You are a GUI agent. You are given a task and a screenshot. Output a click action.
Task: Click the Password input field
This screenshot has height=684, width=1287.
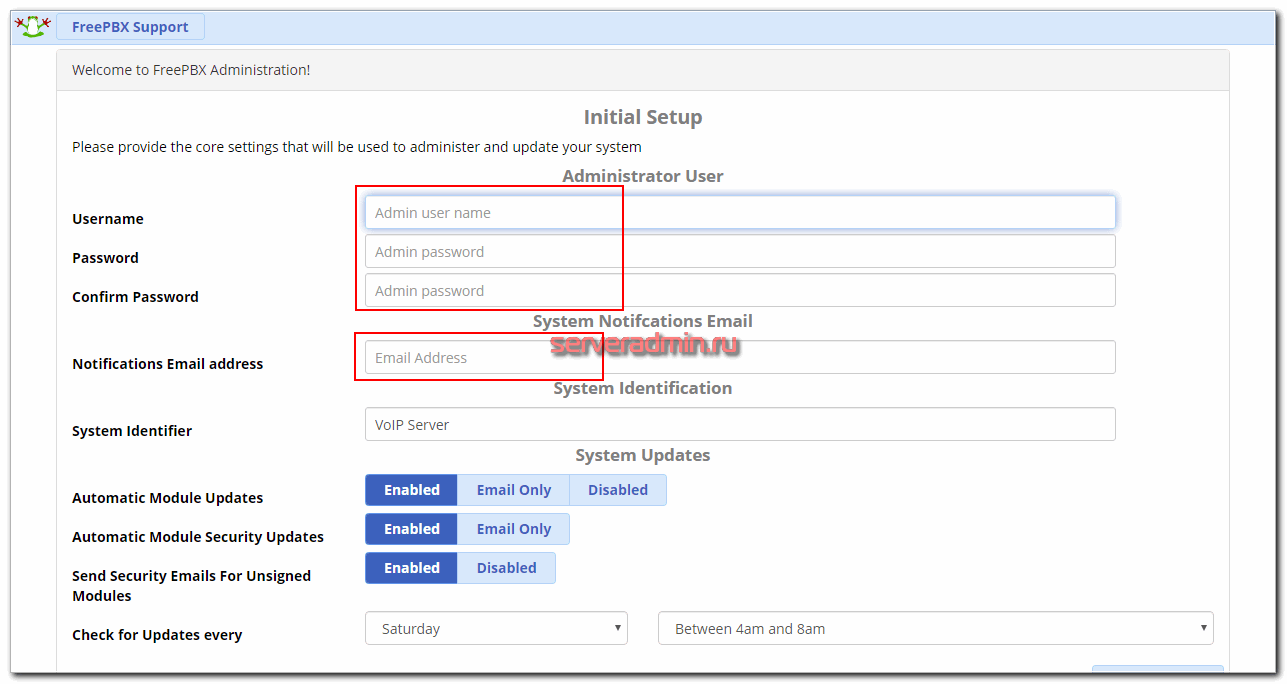coord(739,251)
